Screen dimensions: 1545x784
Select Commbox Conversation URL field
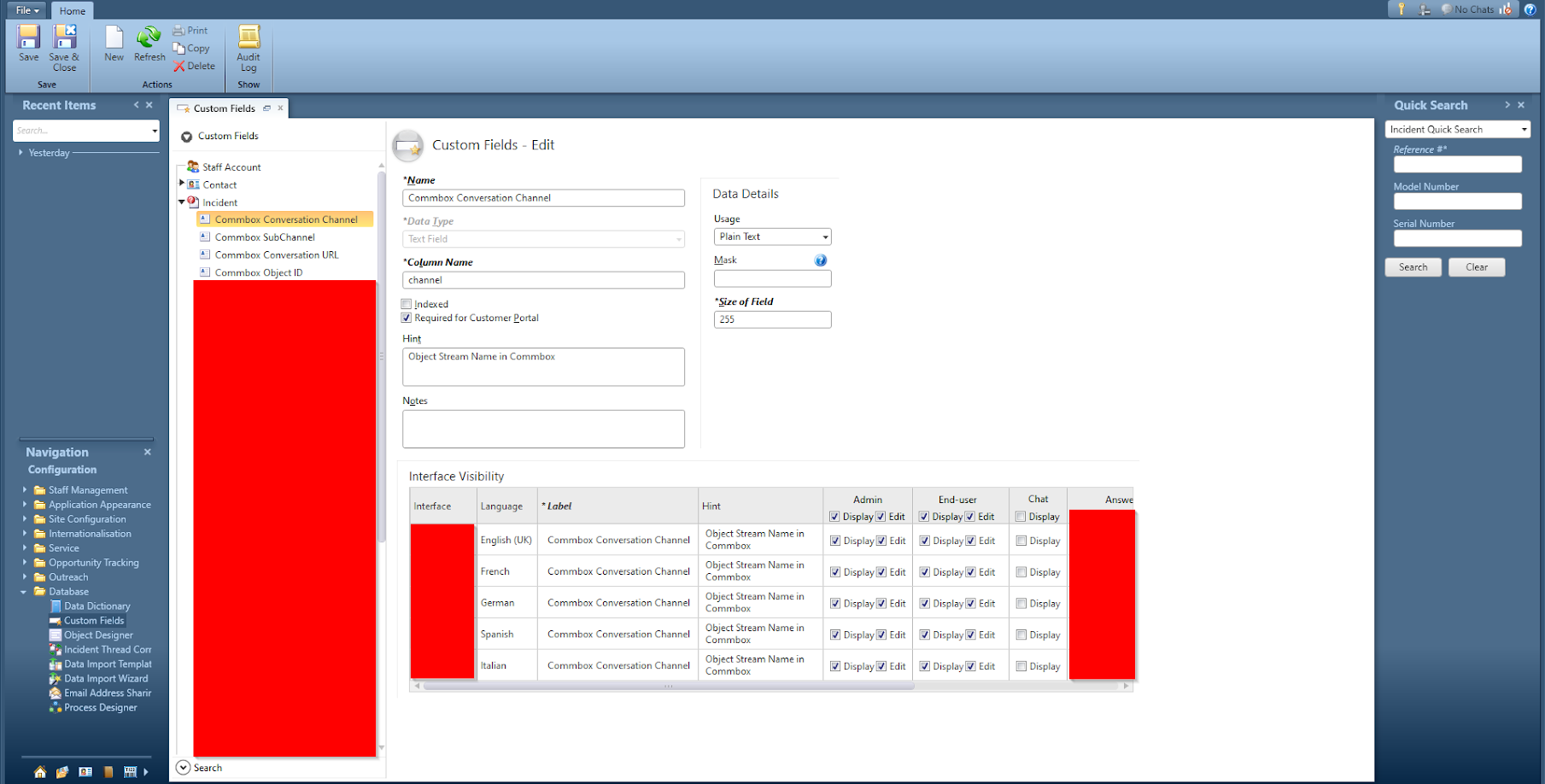click(x=277, y=255)
